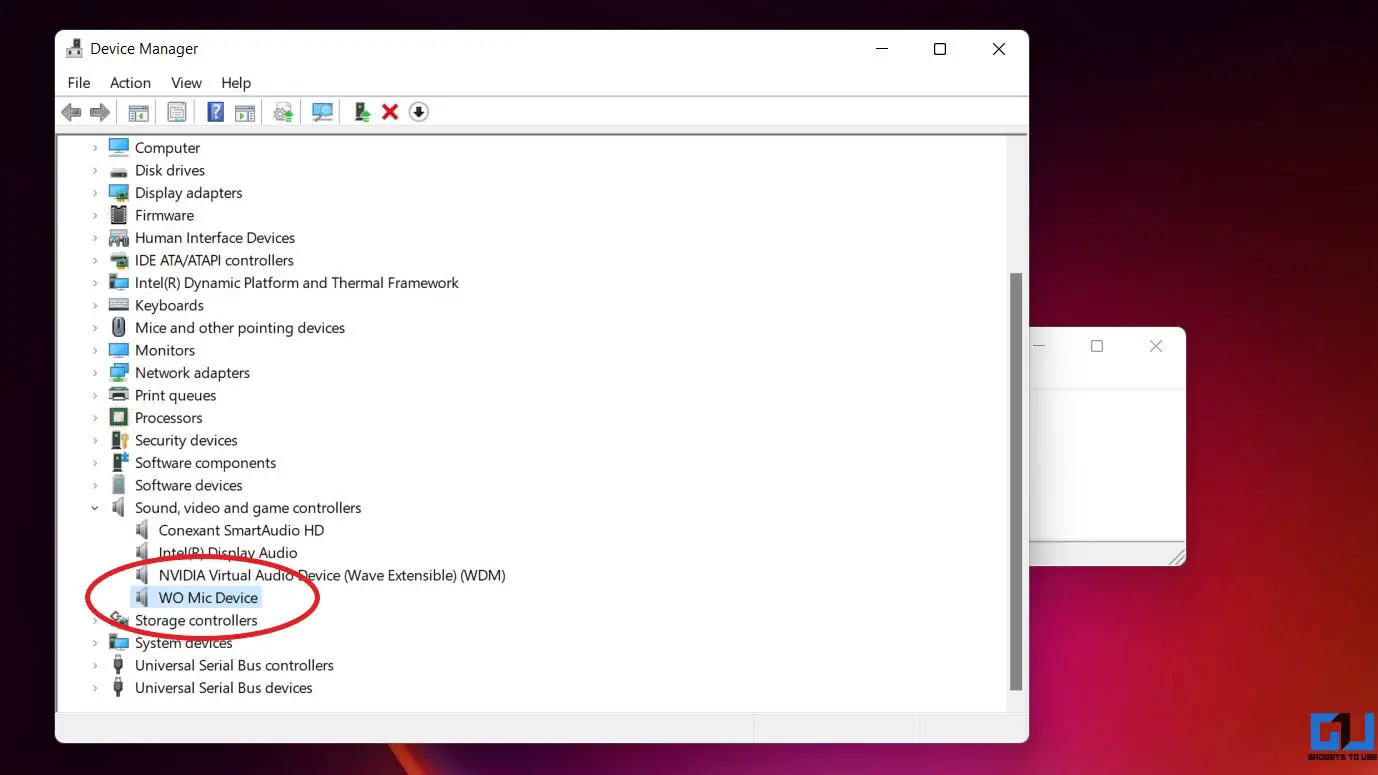Click the Processors category icon
The height and width of the screenshot is (775, 1378).
pyautogui.click(x=119, y=418)
